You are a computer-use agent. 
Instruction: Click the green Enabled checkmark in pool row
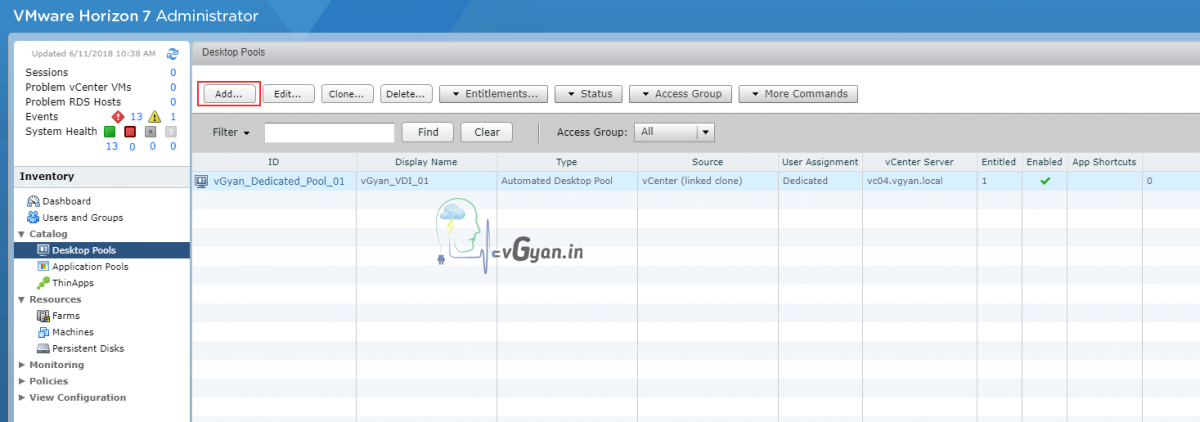(x=1045, y=181)
